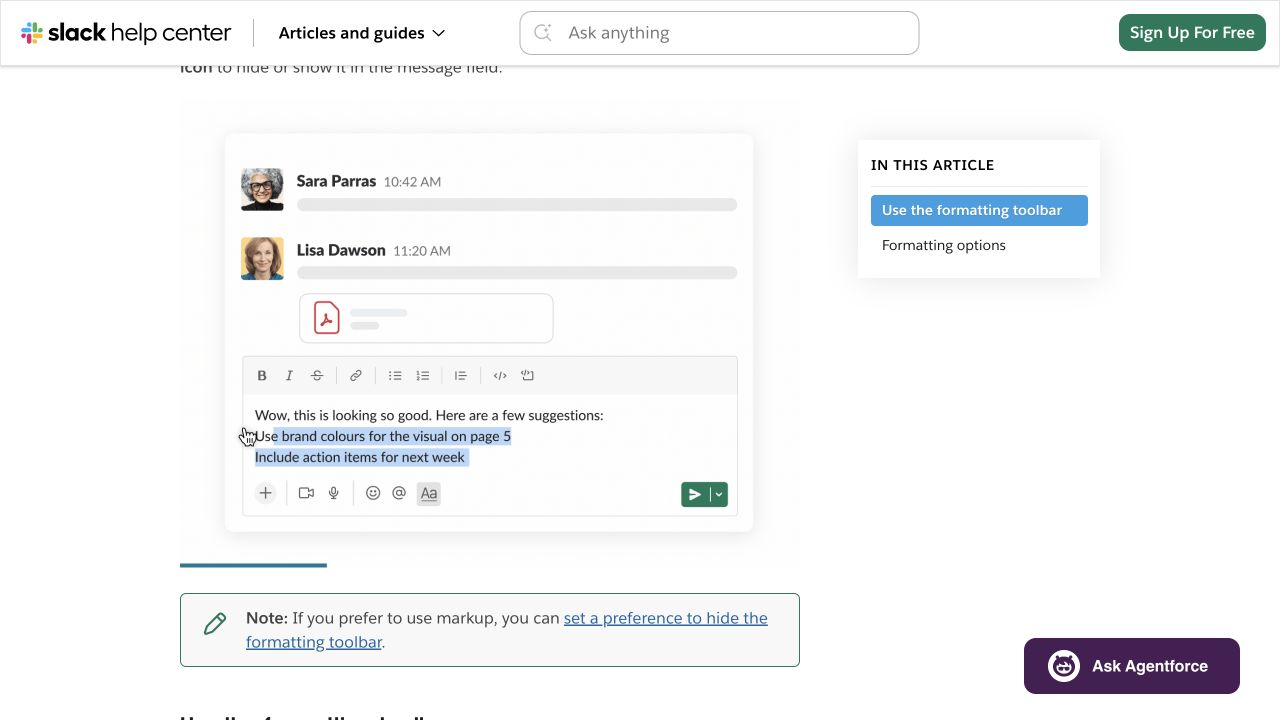Open the Ask Agentforce chat button
Viewport: 1280px width, 720px height.
pyautogui.click(x=1132, y=666)
